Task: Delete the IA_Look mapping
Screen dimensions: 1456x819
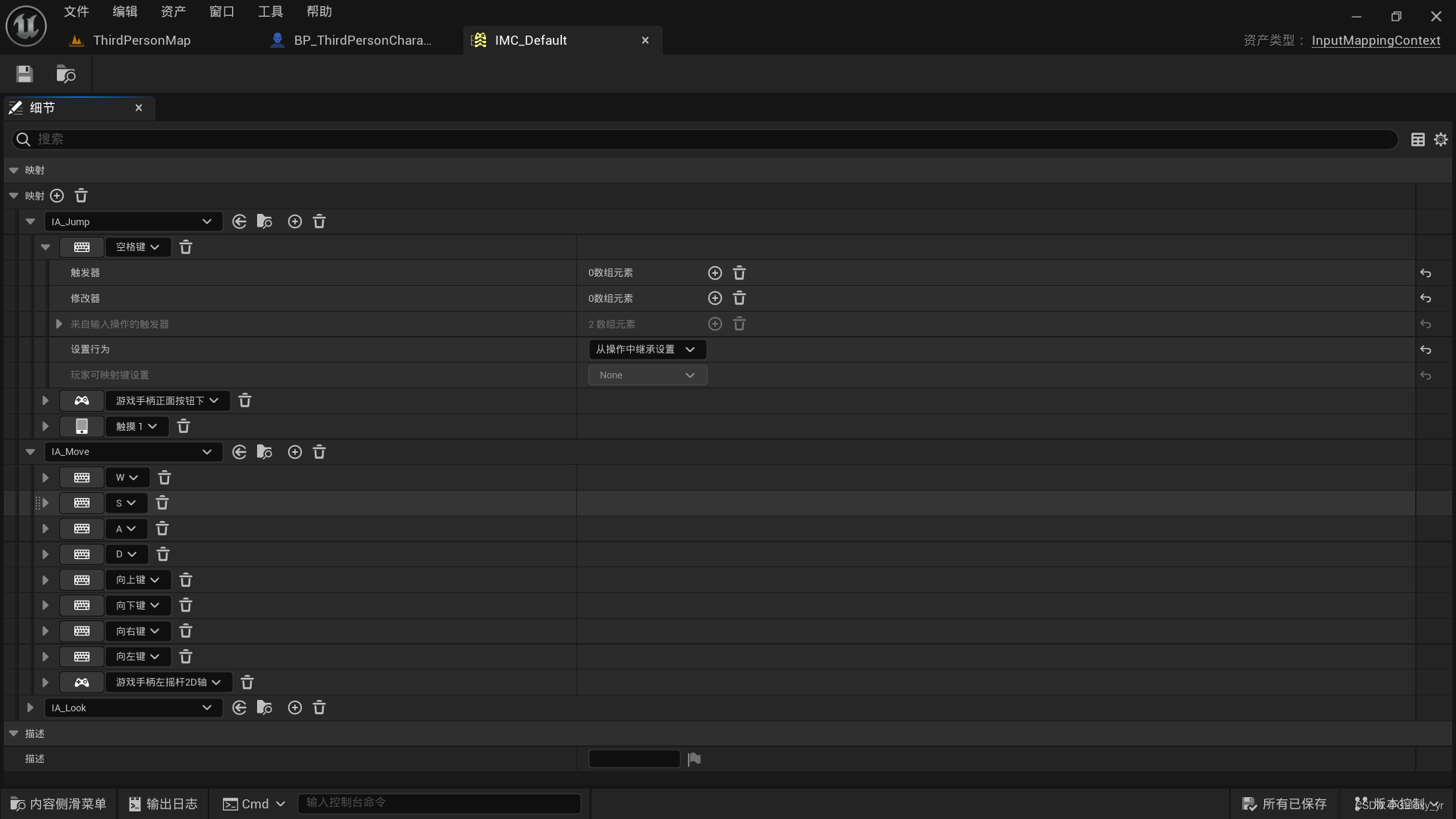Action: coord(319,708)
